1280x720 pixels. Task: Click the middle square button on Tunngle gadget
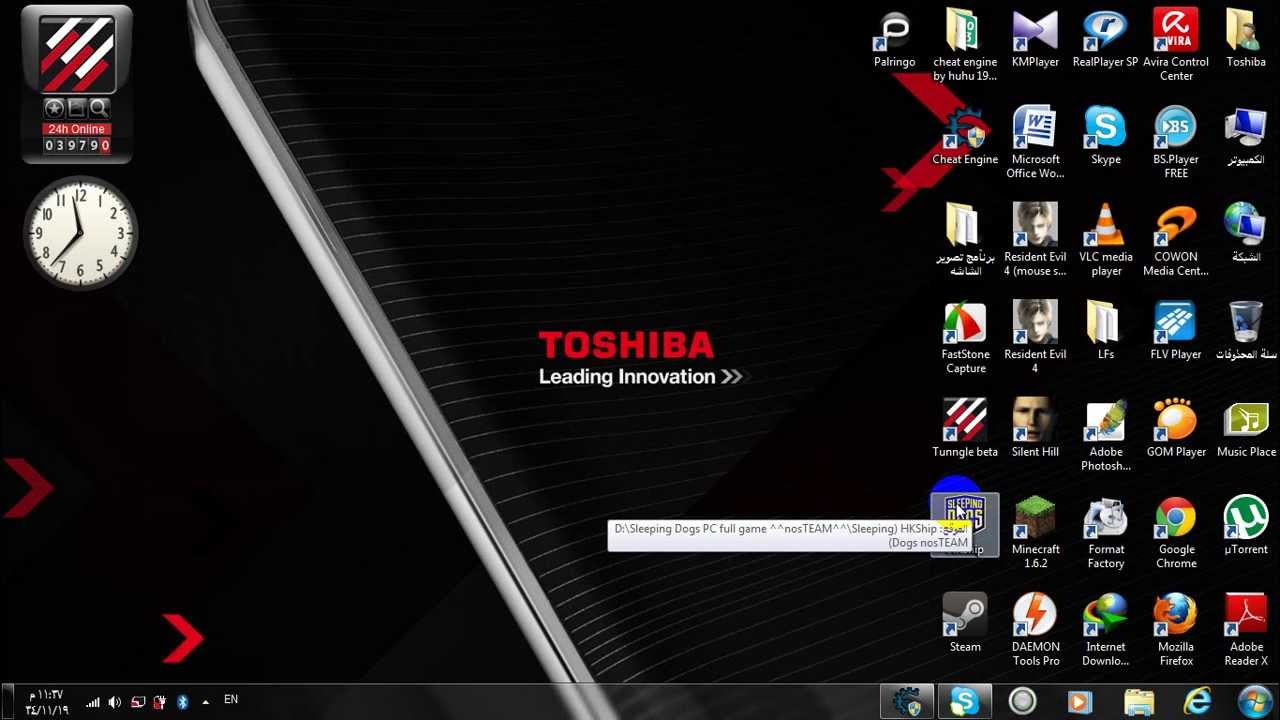pyautogui.click(x=77, y=108)
